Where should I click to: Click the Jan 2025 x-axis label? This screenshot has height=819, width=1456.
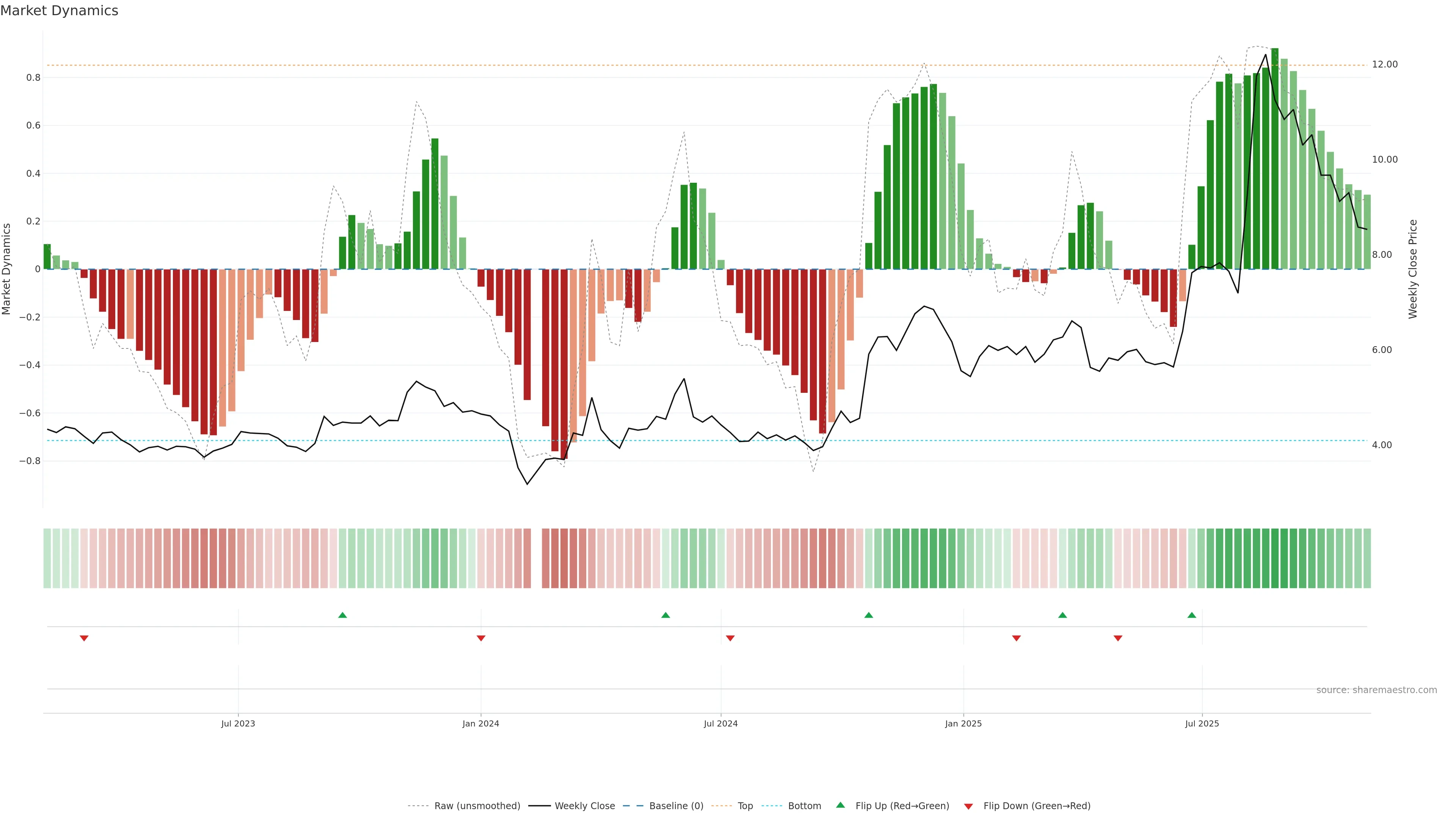click(x=963, y=723)
